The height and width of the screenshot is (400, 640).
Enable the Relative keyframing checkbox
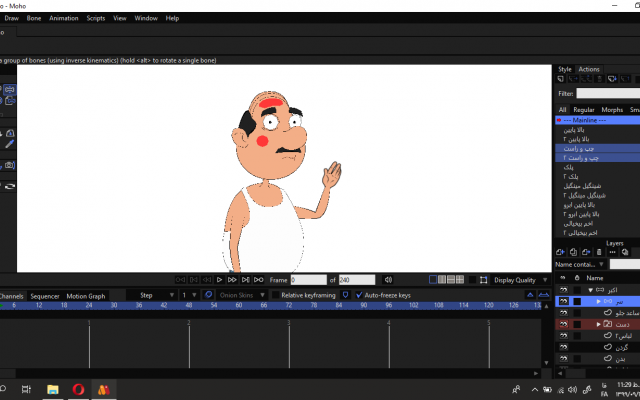[x=276, y=295]
